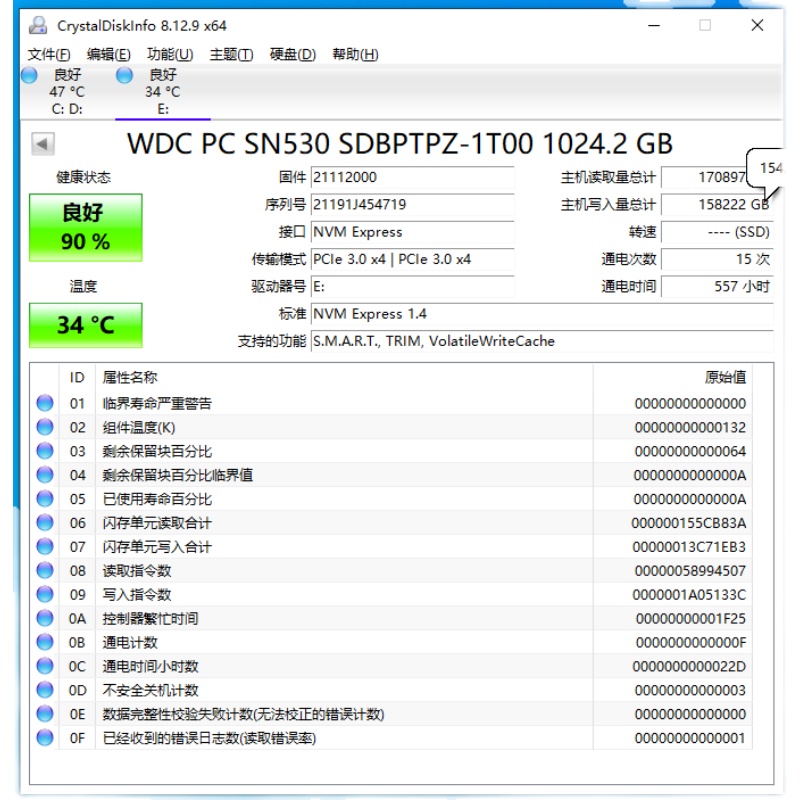The height and width of the screenshot is (800, 800).
Task: Click the 34 °C temperature button
Action: click(x=86, y=326)
